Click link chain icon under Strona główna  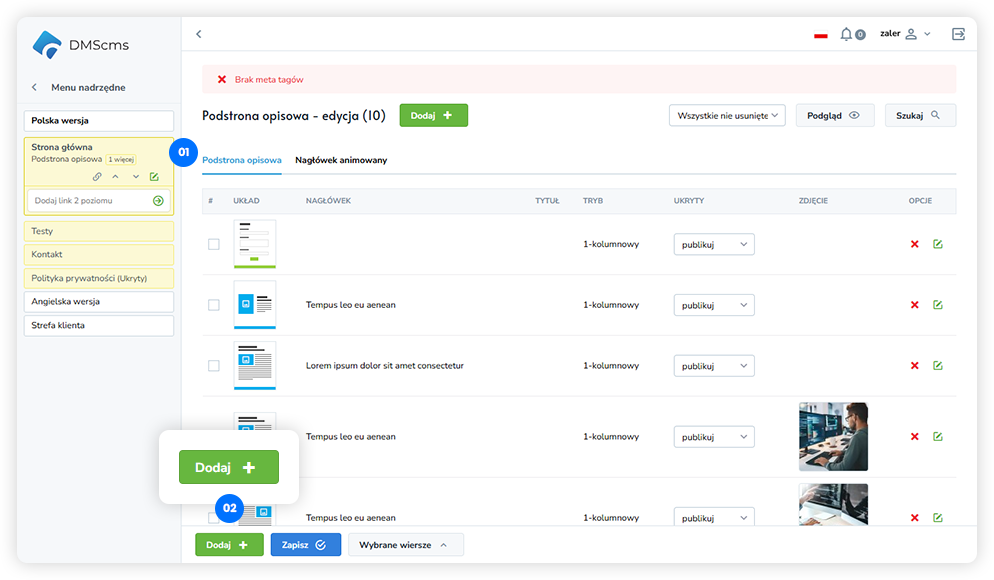tap(97, 177)
